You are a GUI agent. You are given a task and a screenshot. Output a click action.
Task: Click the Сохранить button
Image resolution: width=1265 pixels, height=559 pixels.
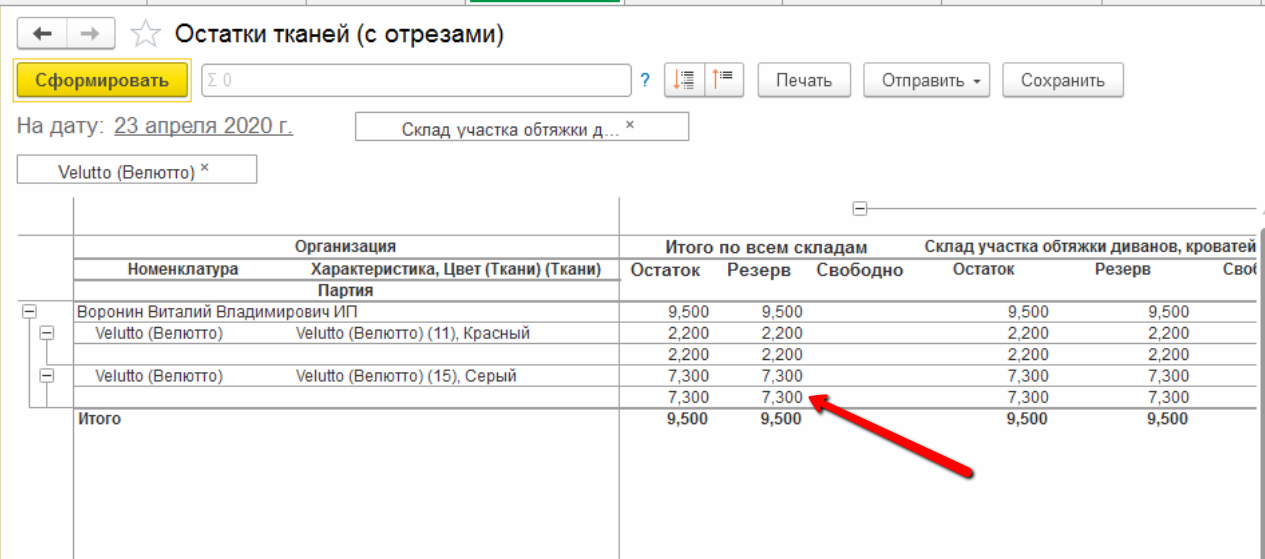pos(1062,81)
